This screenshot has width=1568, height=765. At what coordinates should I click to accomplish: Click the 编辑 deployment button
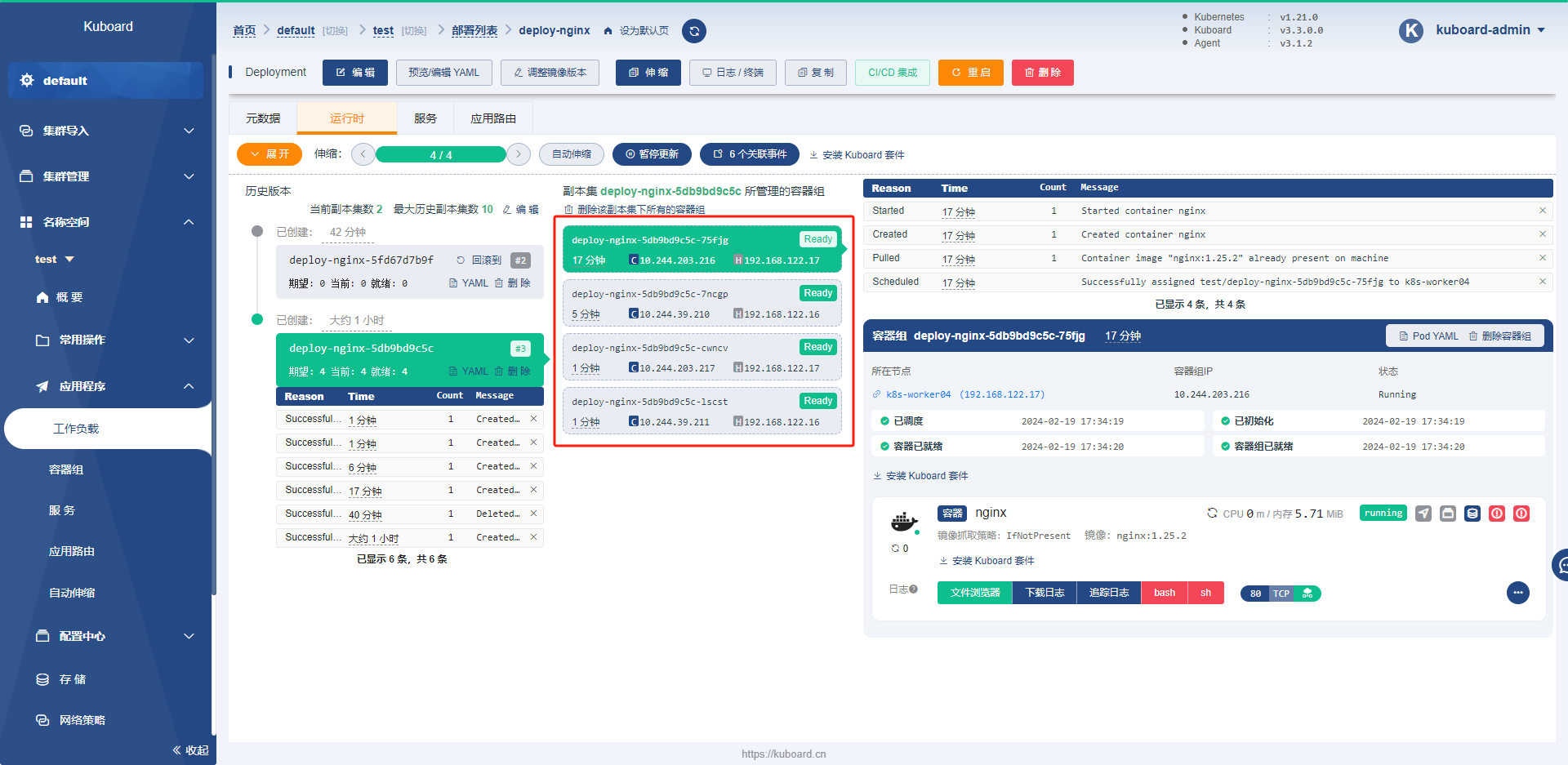point(355,73)
